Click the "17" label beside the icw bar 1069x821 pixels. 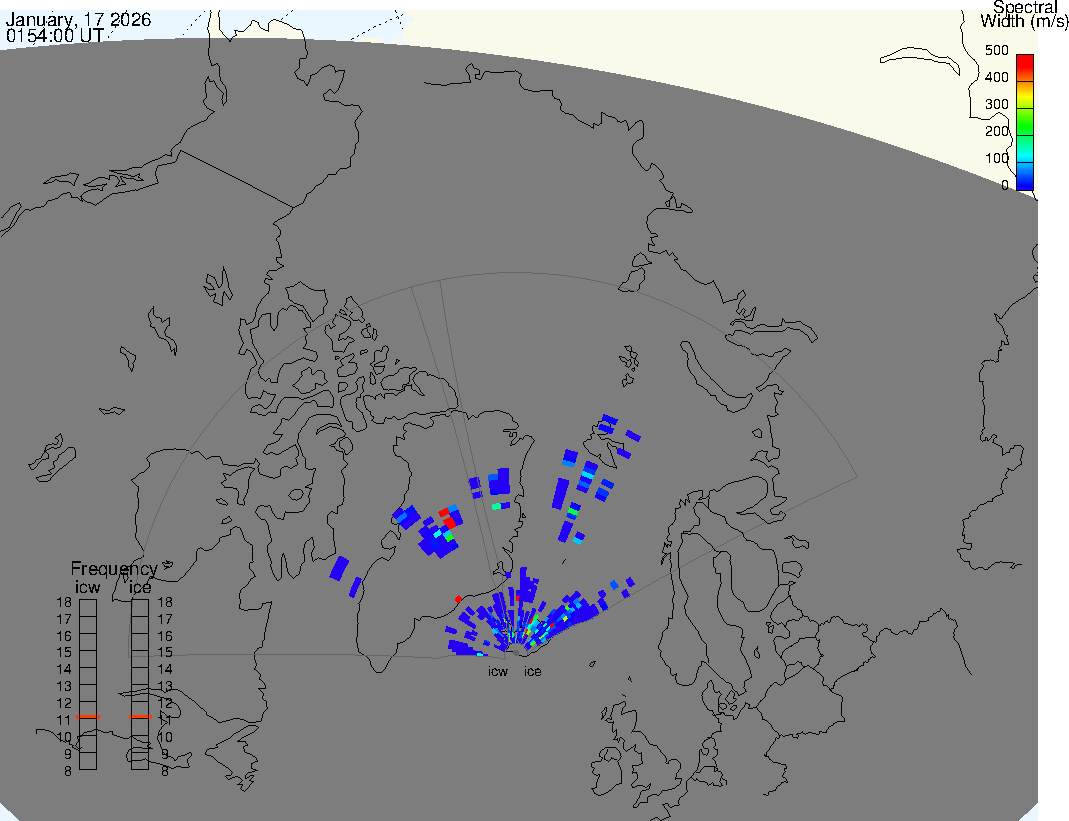pyautogui.click(x=64, y=619)
